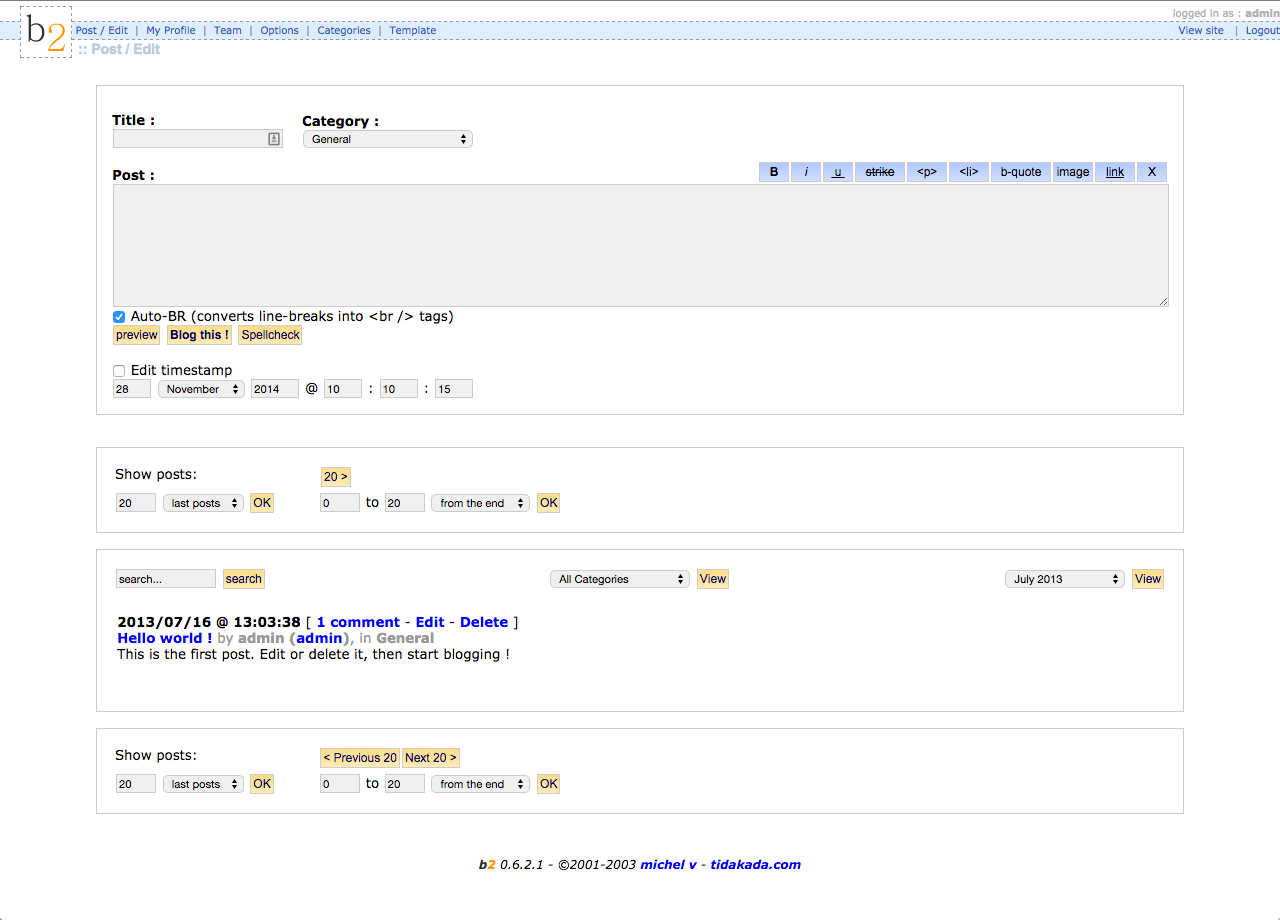This screenshot has height=920, width=1280.
Task: Click the b2 logo icon
Action: coord(46,32)
